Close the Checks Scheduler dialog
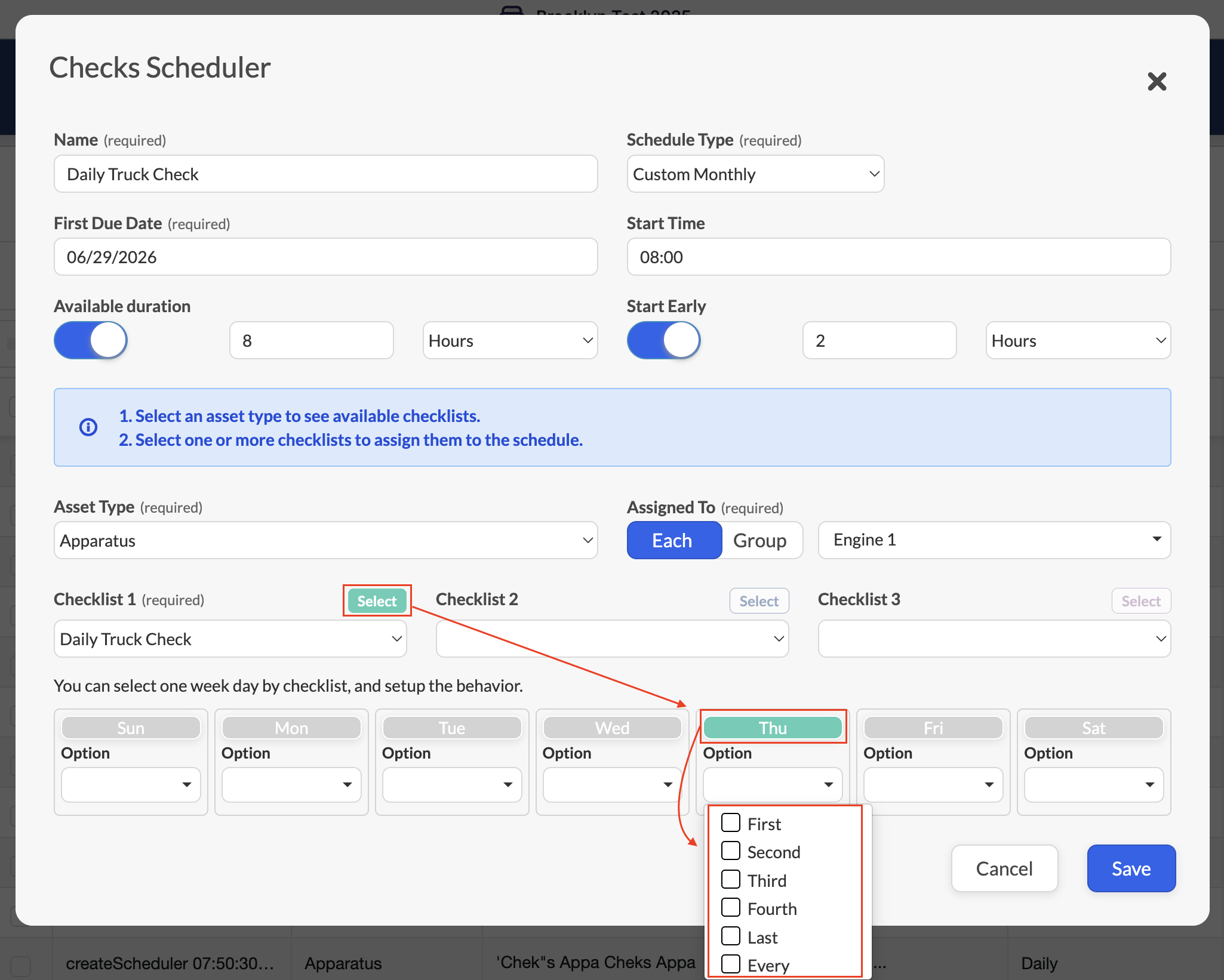The image size is (1224, 980). 1157,81
